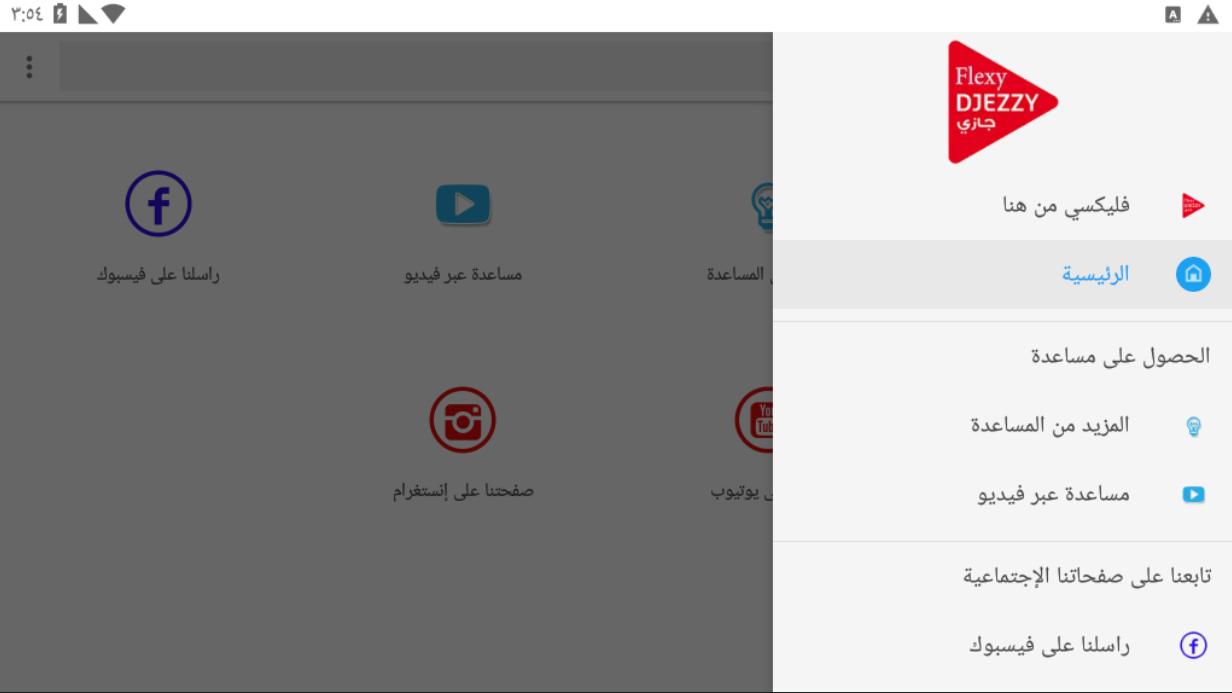Tap the Flexy Djezzy logo in drawer

click(x=1002, y=102)
